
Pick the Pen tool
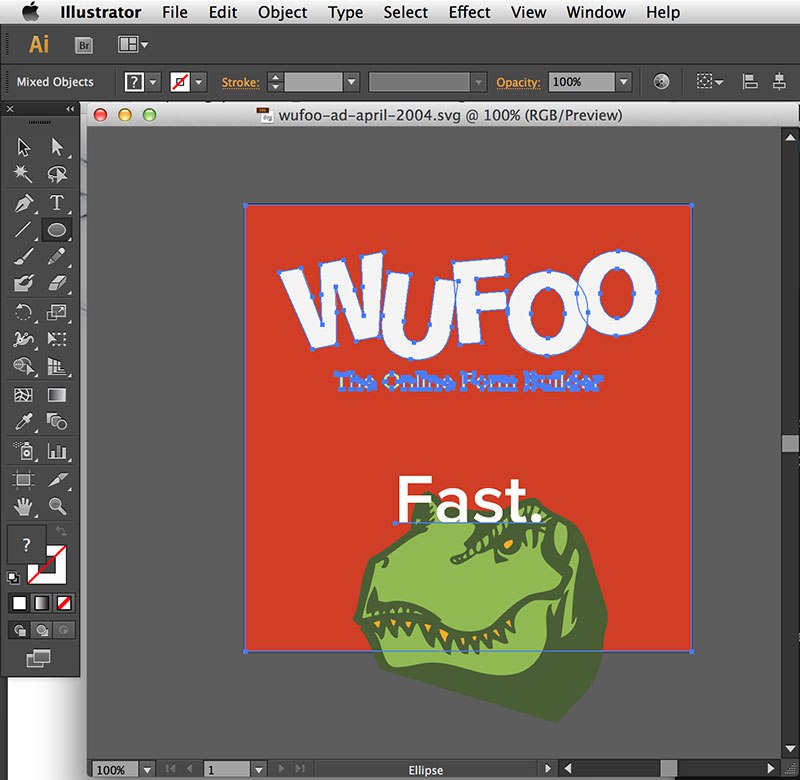(x=23, y=203)
